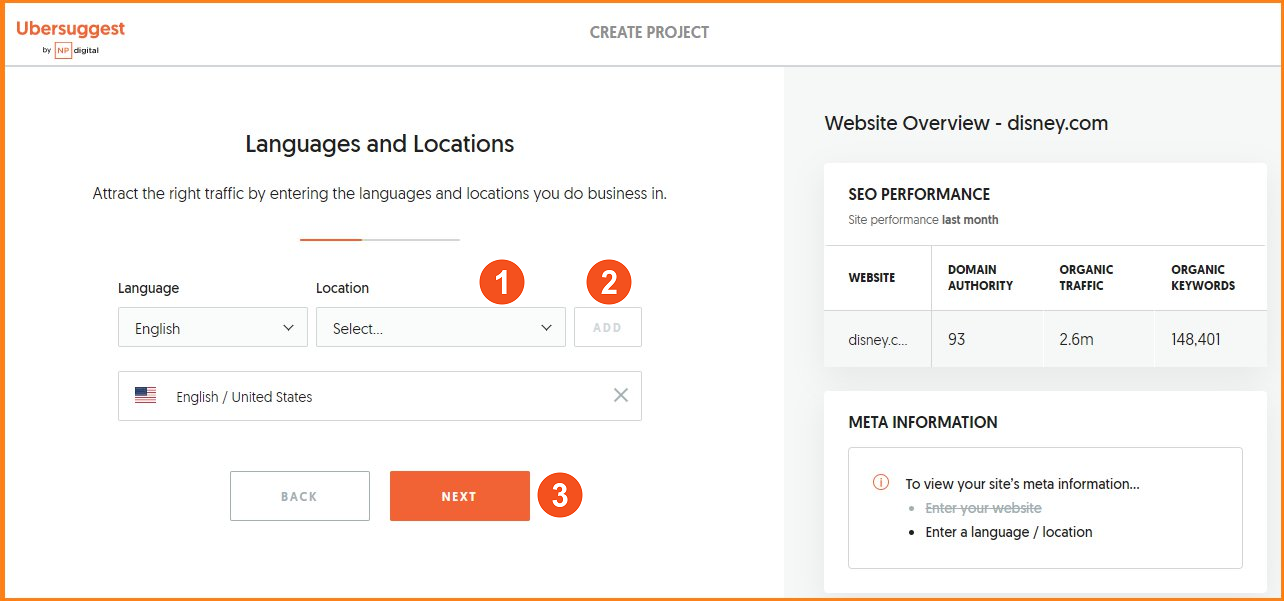This screenshot has height=601, width=1284.
Task: Click the 'Enter your website' strikethrough item
Action: pyautogui.click(x=983, y=508)
